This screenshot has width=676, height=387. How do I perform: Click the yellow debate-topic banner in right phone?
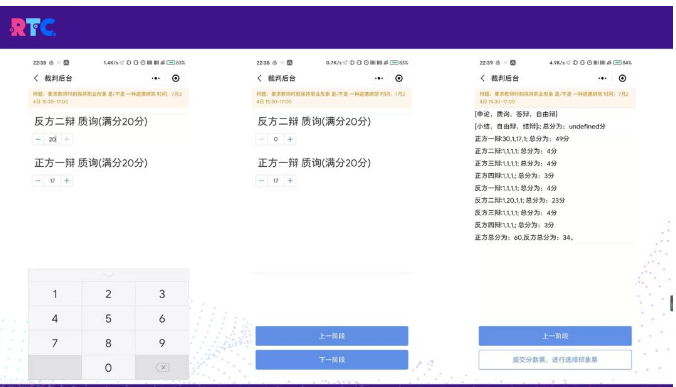click(x=555, y=98)
